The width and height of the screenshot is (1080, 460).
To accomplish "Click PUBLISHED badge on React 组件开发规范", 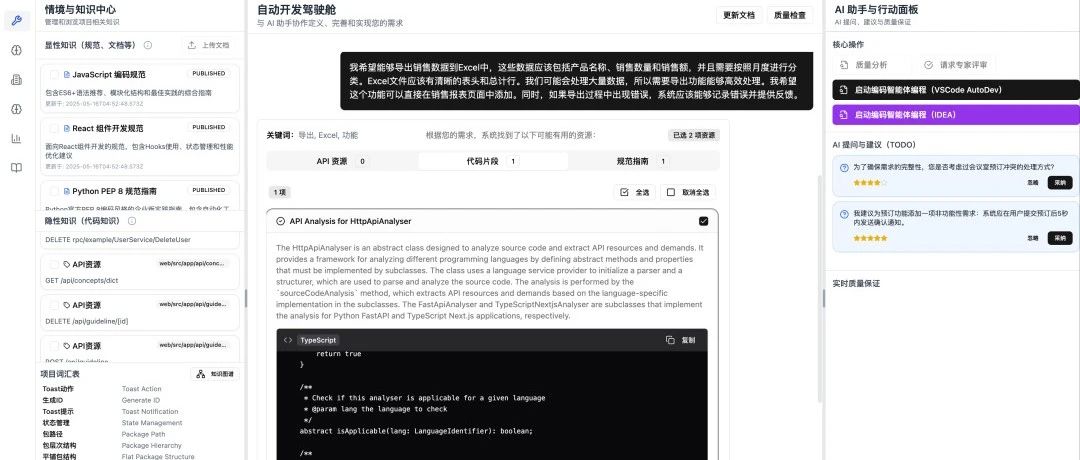I will coord(209,127).
